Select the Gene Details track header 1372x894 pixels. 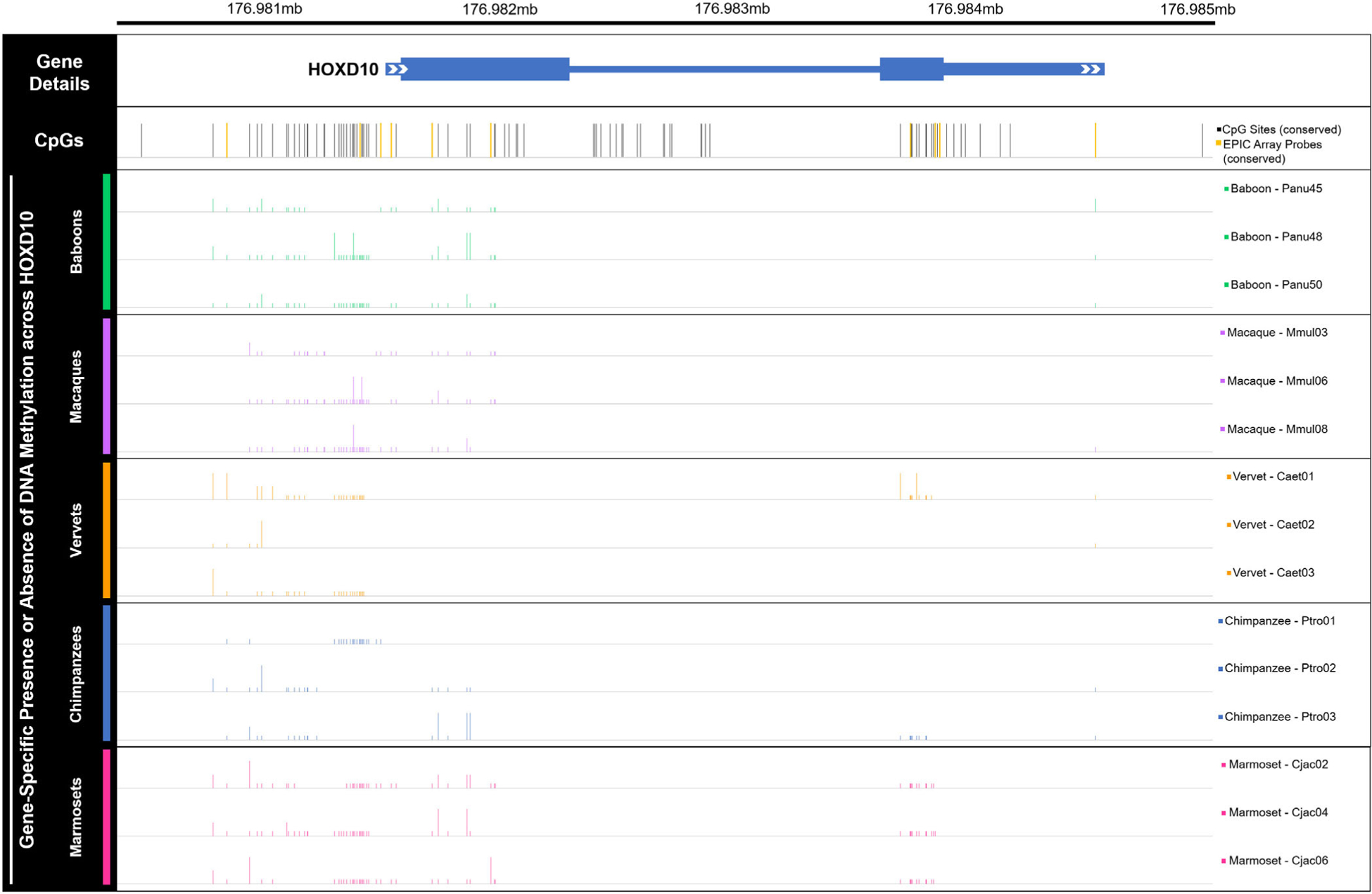tap(59, 72)
